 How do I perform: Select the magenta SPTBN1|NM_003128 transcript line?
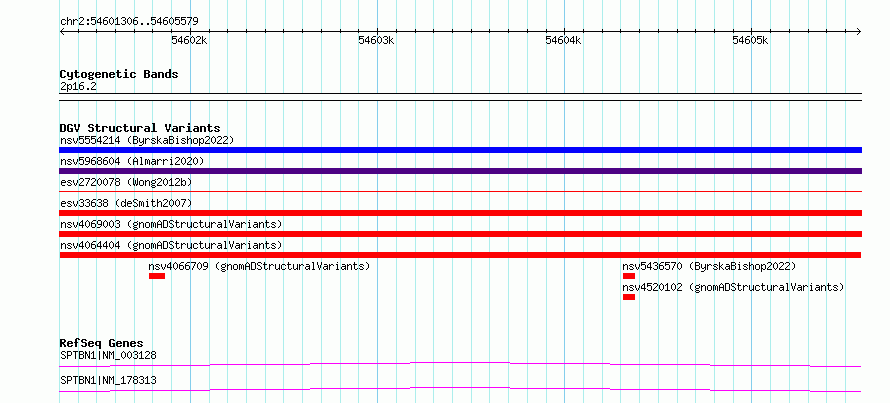460,364
